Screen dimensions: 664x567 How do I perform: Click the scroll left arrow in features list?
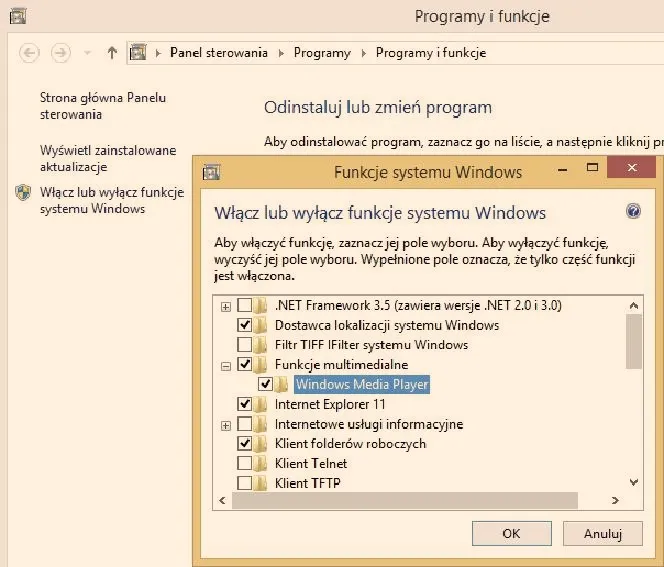tap(222, 501)
